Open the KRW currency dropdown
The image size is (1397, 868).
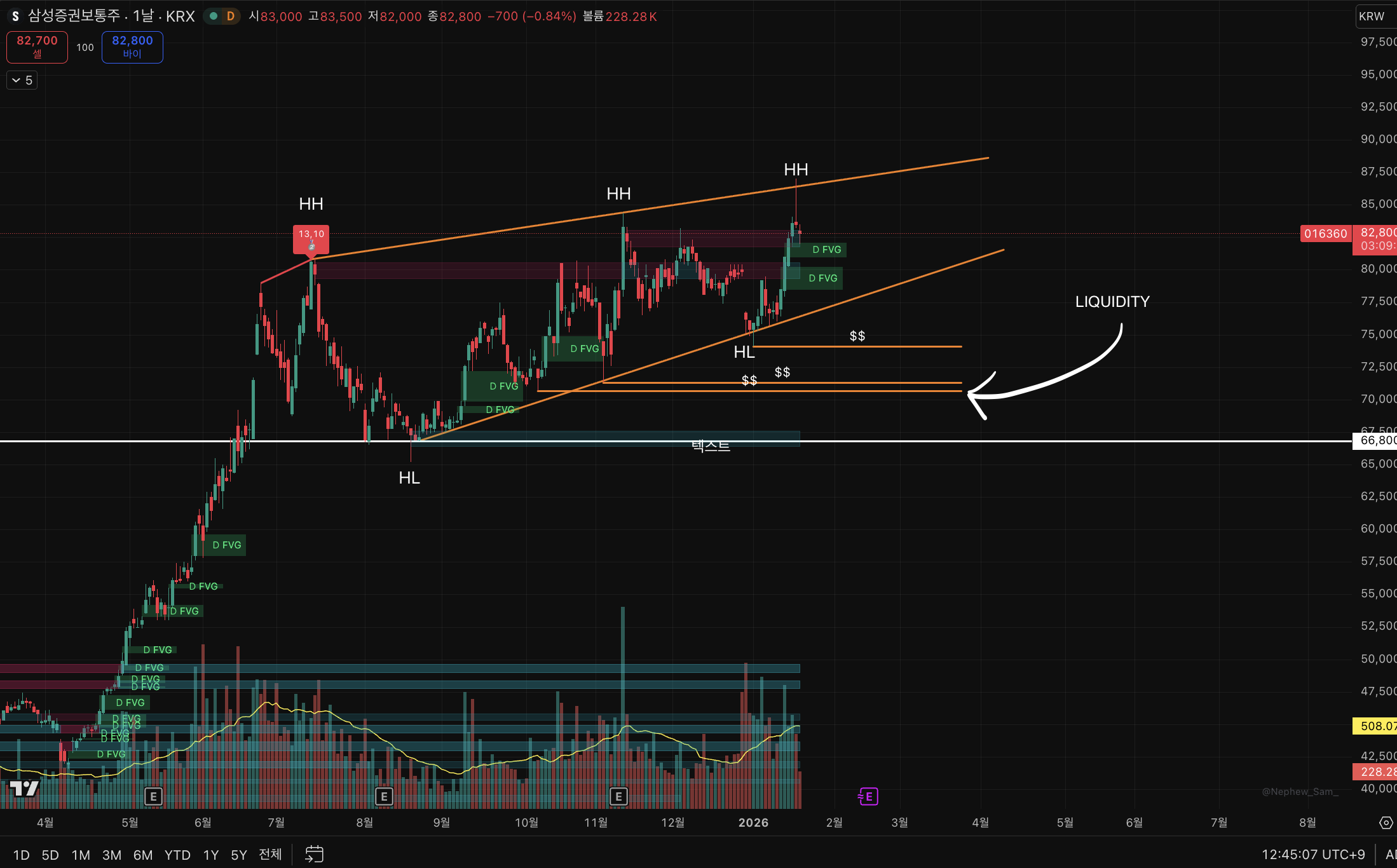click(1373, 17)
